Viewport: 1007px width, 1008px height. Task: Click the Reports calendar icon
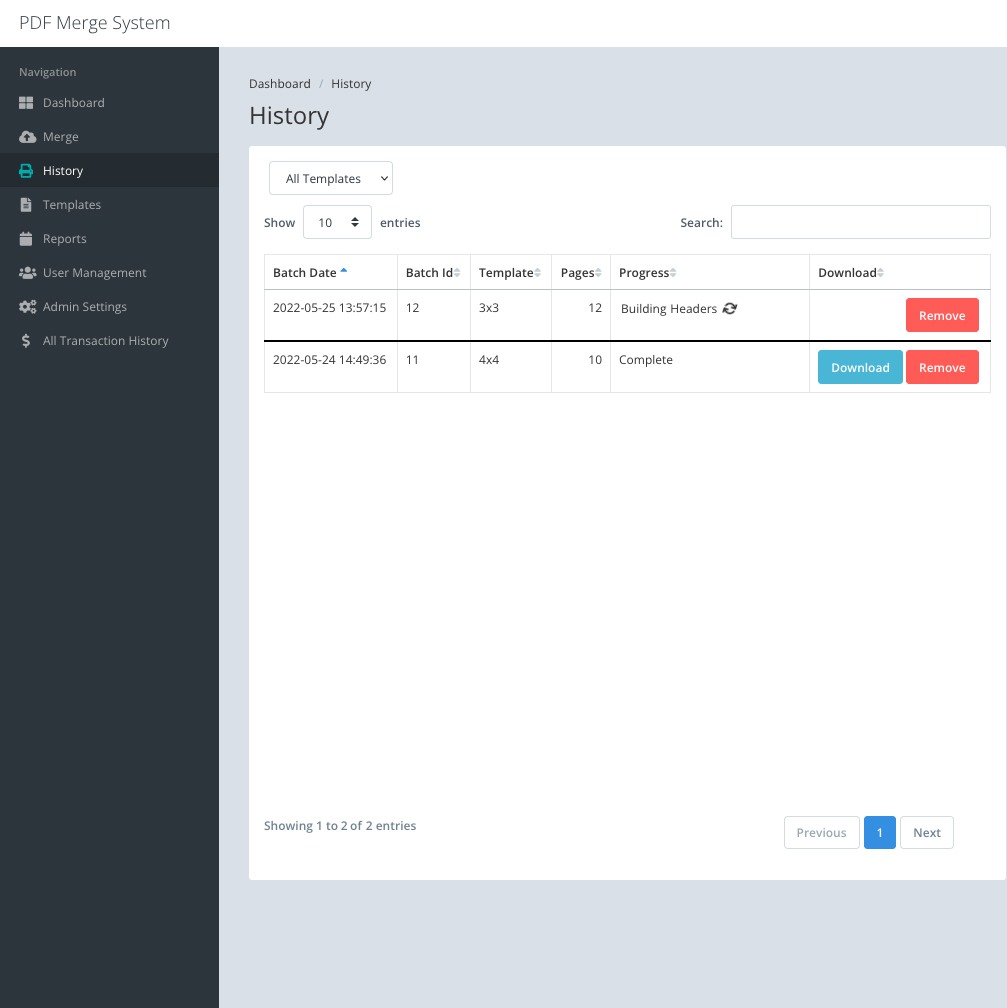pyautogui.click(x=25, y=238)
